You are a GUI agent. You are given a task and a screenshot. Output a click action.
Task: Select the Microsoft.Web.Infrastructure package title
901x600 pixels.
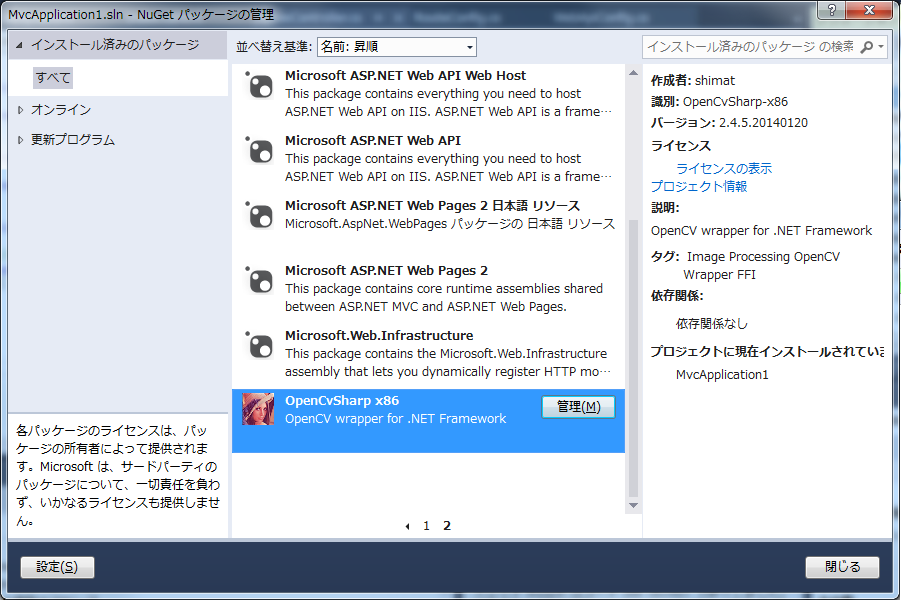(379, 335)
